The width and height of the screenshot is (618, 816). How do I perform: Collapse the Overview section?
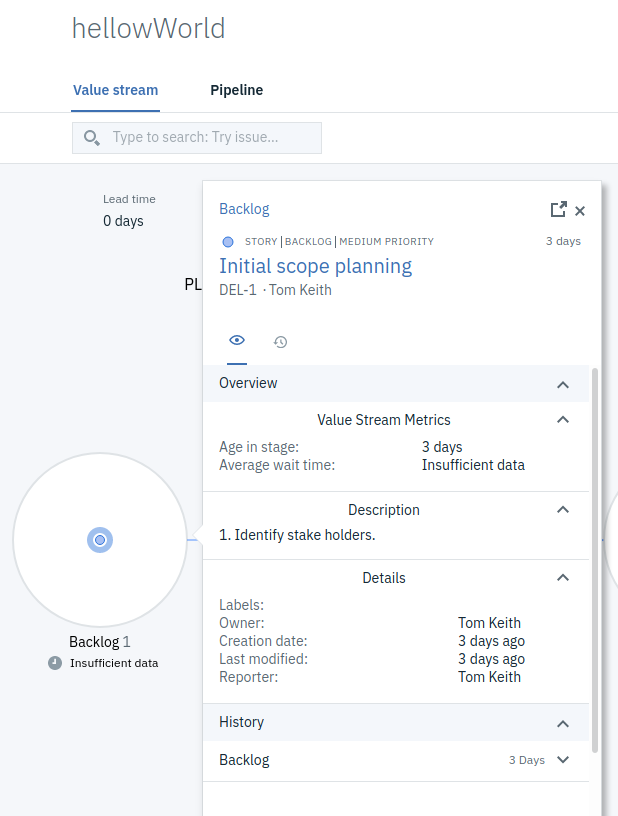563,384
